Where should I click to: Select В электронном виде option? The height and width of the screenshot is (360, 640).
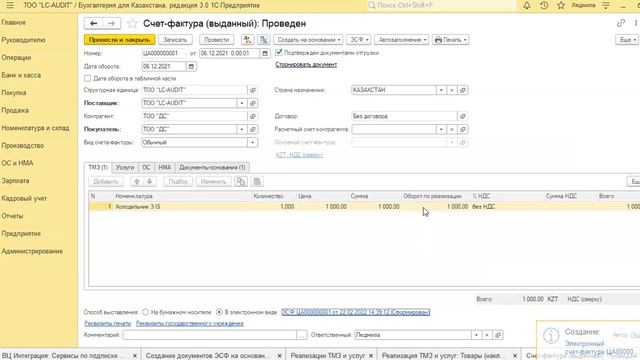coord(219,312)
